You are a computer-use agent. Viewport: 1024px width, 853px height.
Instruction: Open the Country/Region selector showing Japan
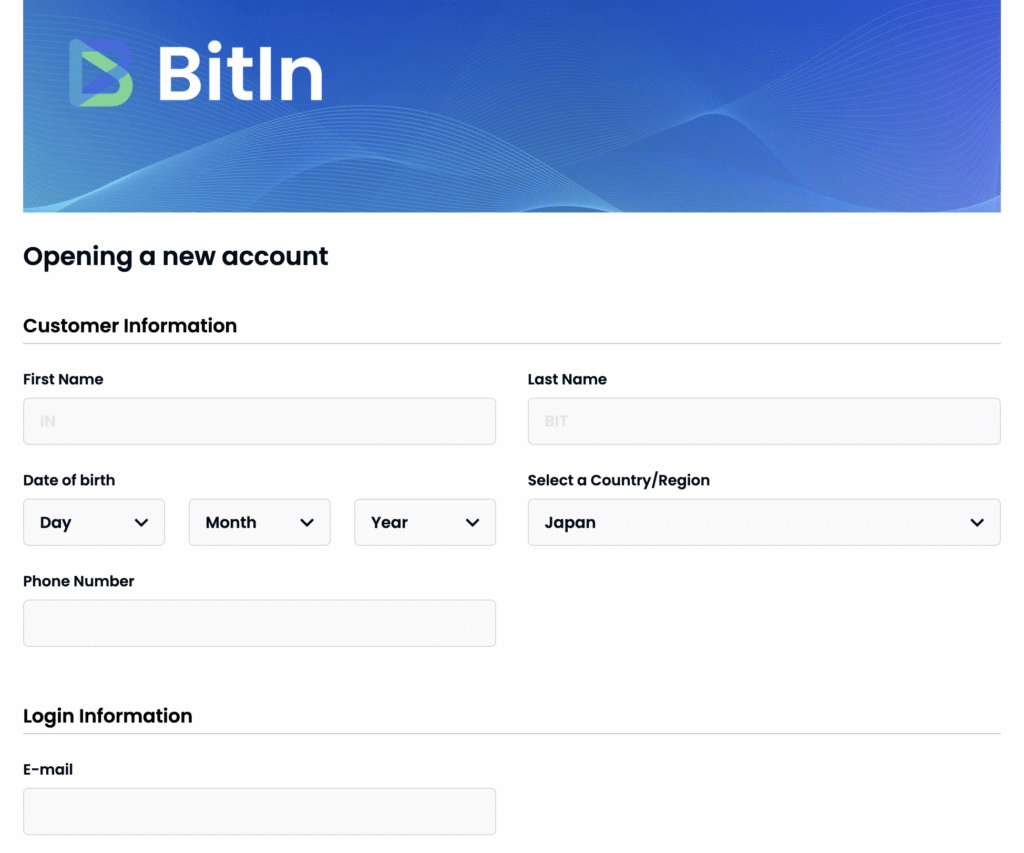pos(764,522)
